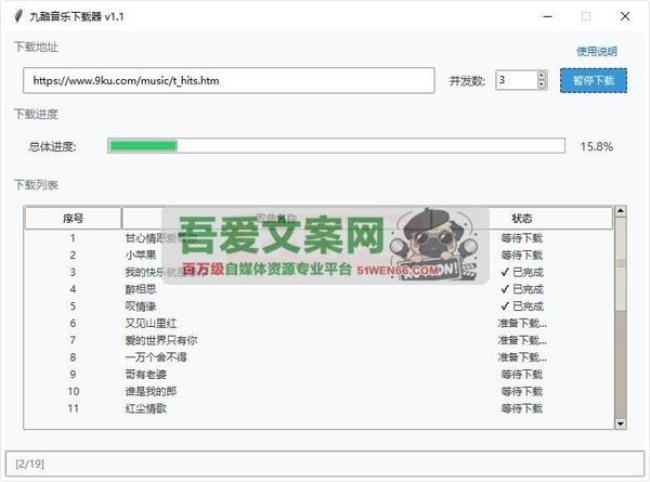Click the 等待下载 status of 小苹果

(x=522, y=255)
